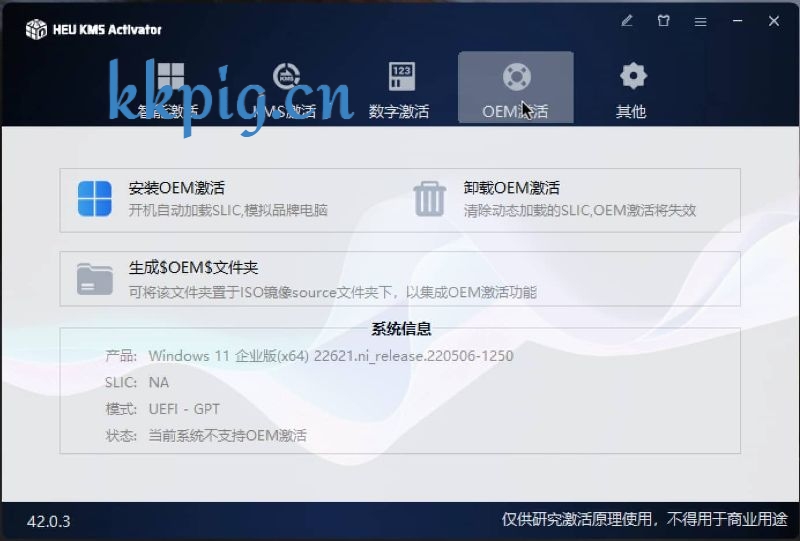Viewport: 800px width, 541px height.
Task: Click 安装OEM激活 button text
Action: tap(177, 188)
